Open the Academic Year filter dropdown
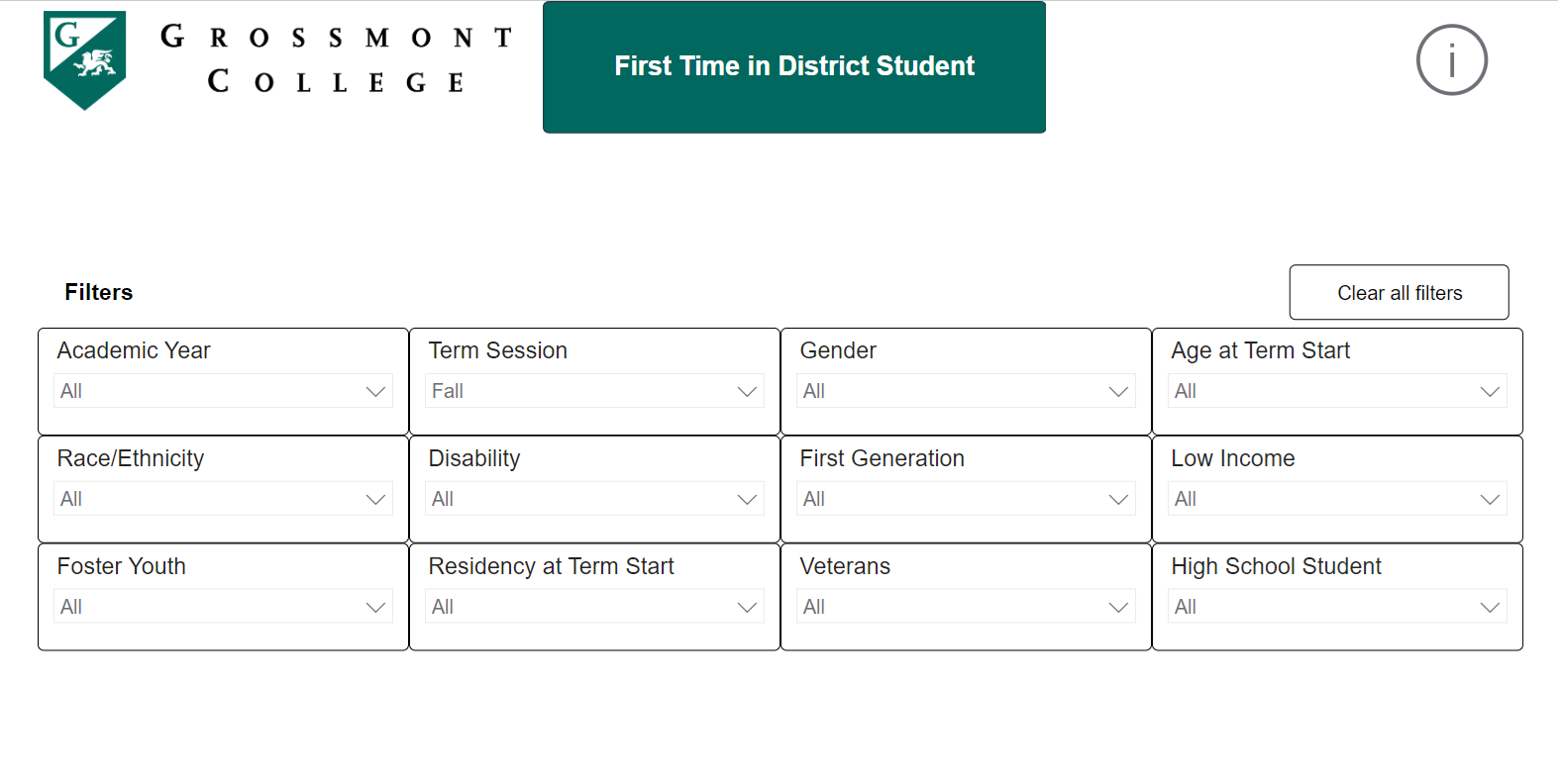The image size is (1558, 784). pyautogui.click(x=223, y=391)
